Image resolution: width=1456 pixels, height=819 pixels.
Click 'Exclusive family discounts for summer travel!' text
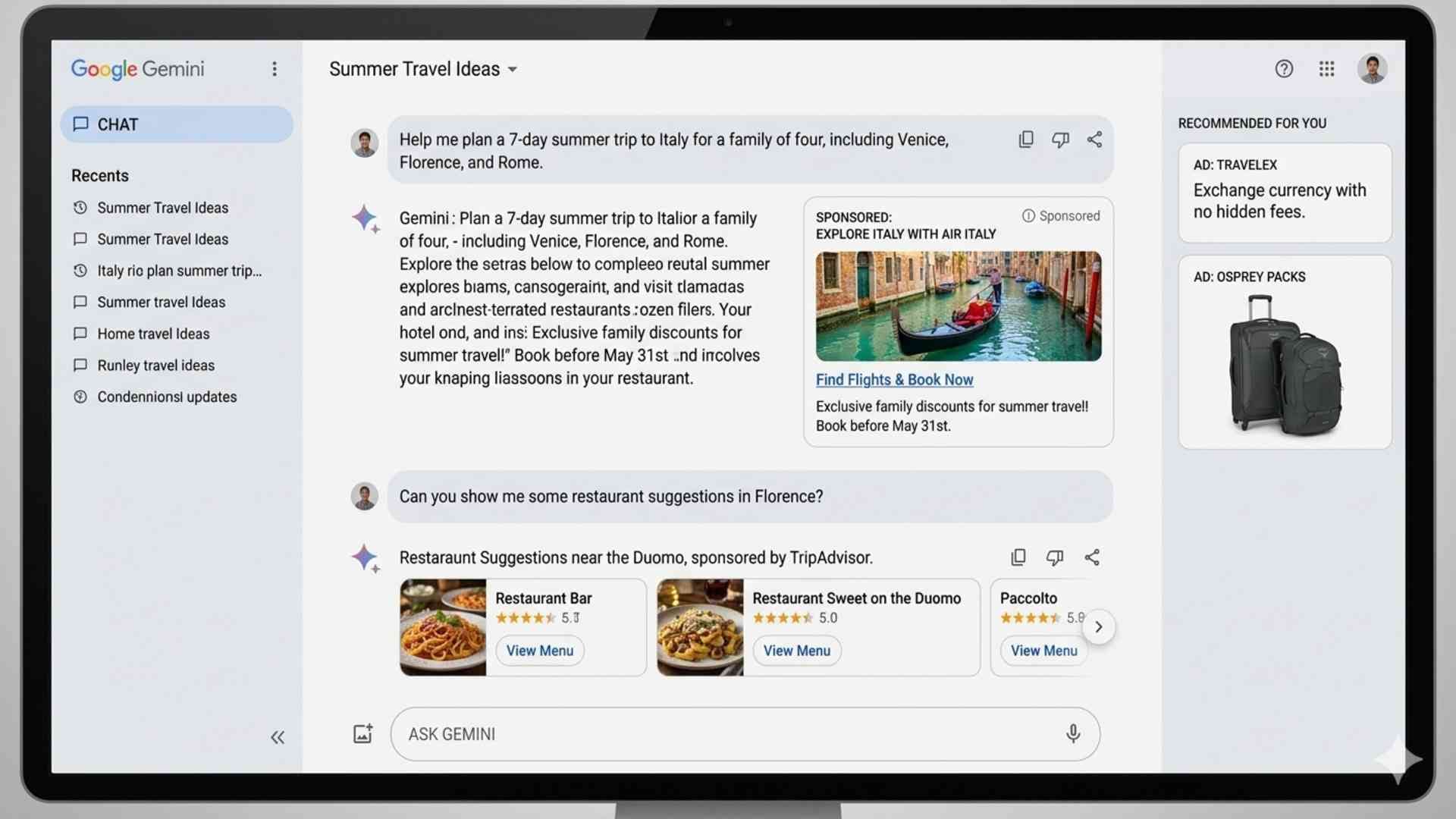952,407
